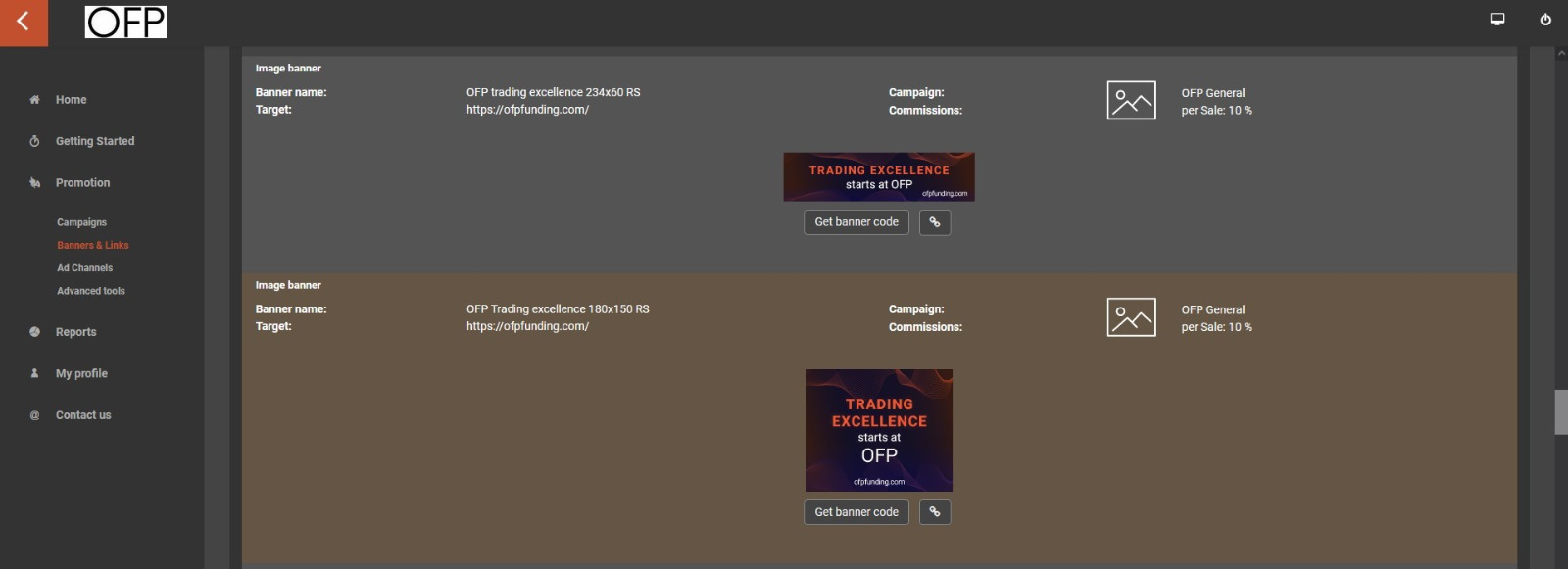1568x569 pixels.
Task: Click the power logout icon
Action: (1545, 20)
